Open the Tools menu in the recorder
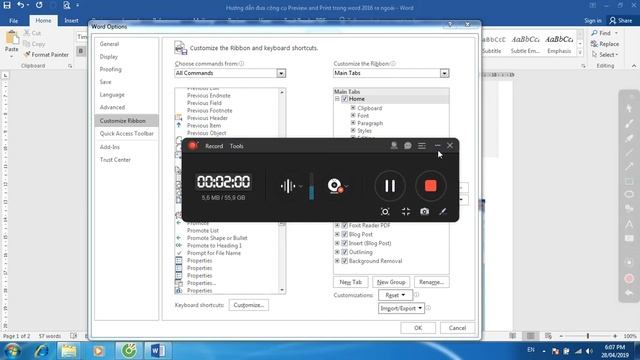 pos(236,146)
